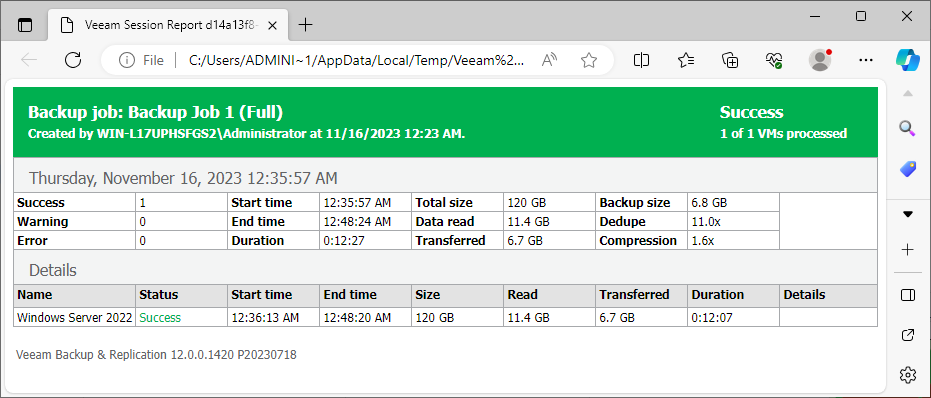Open Collections icon in toolbar
The height and width of the screenshot is (398, 931).
point(730,59)
